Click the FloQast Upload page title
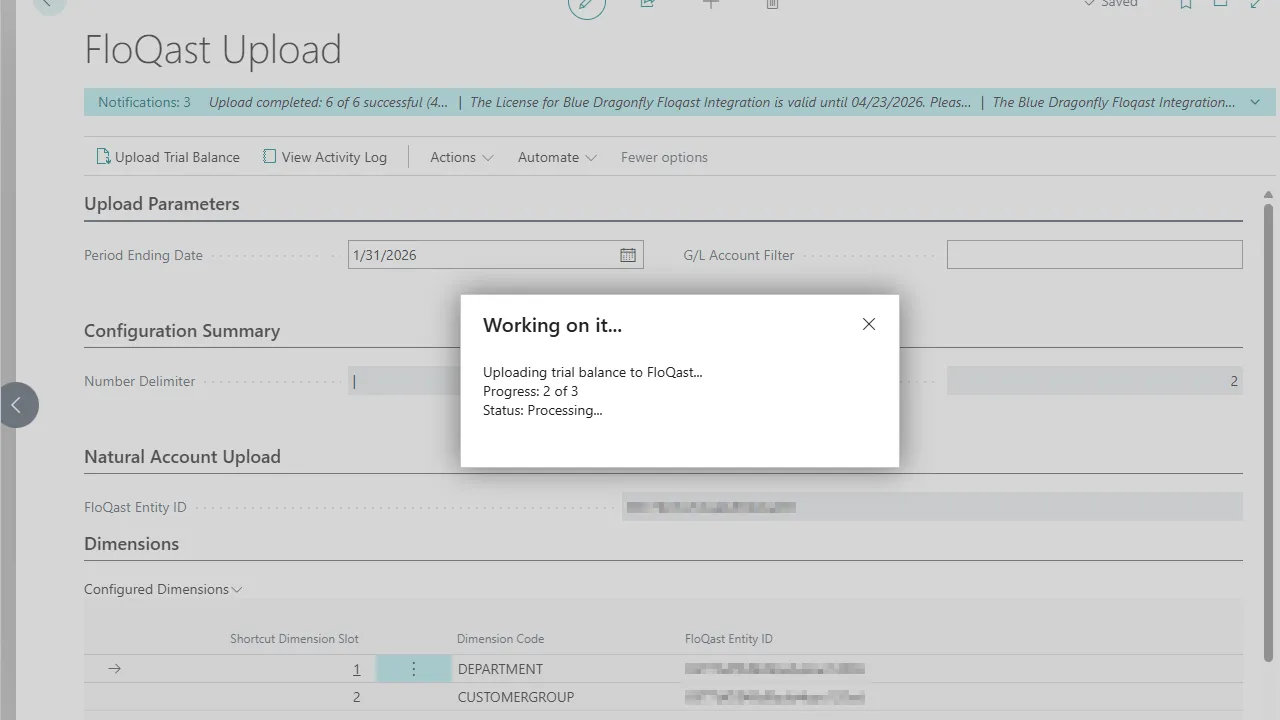 point(213,50)
